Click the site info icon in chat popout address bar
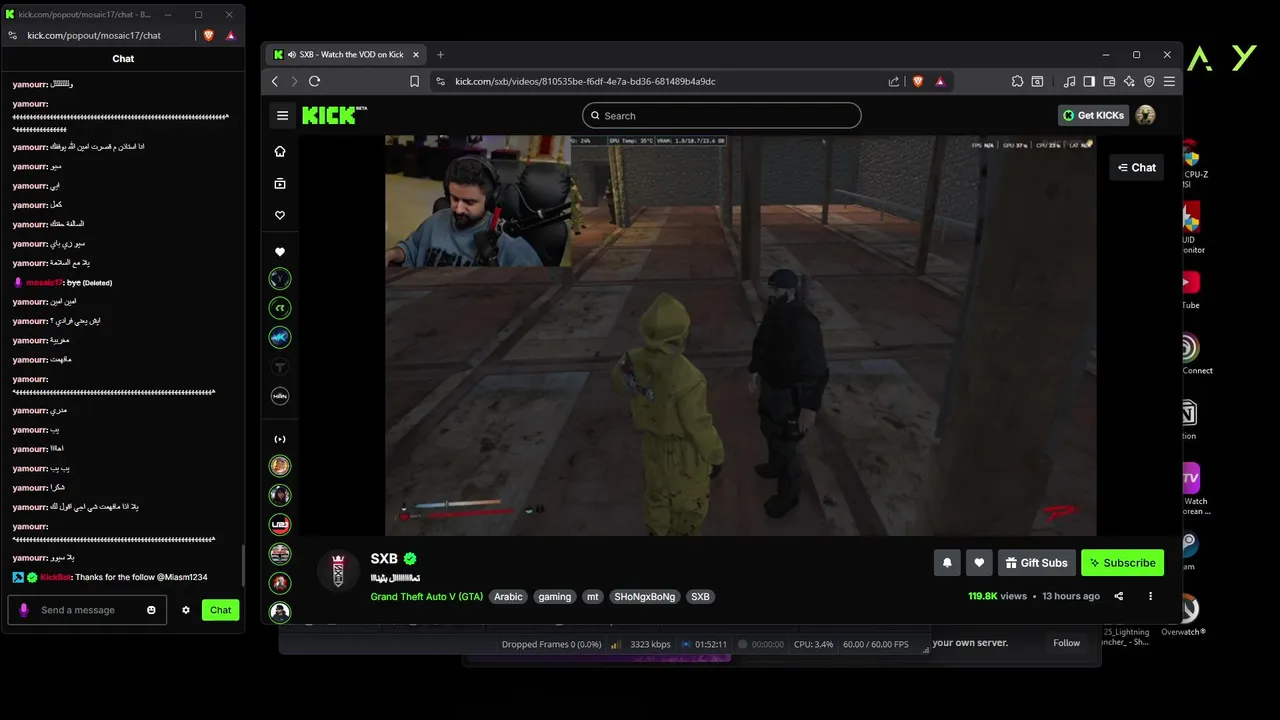 [x=12, y=35]
